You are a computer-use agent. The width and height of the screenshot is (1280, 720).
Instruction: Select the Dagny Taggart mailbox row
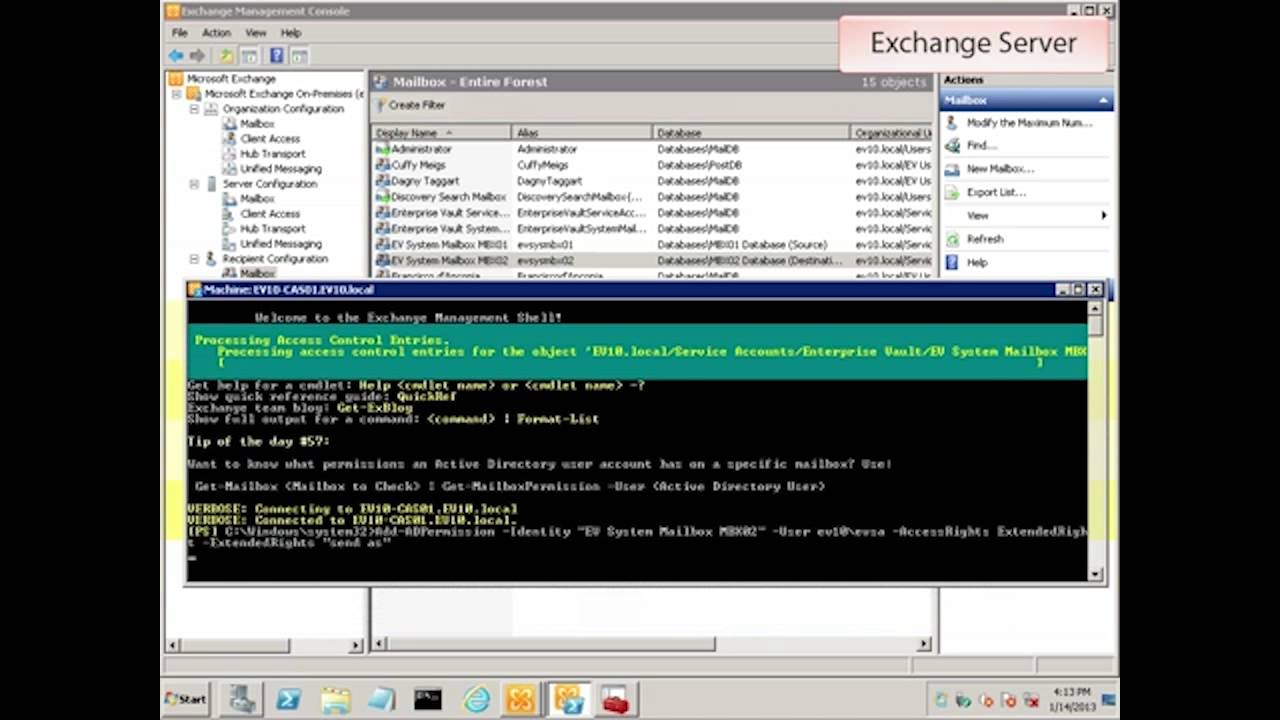pyautogui.click(x=652, y=181)
